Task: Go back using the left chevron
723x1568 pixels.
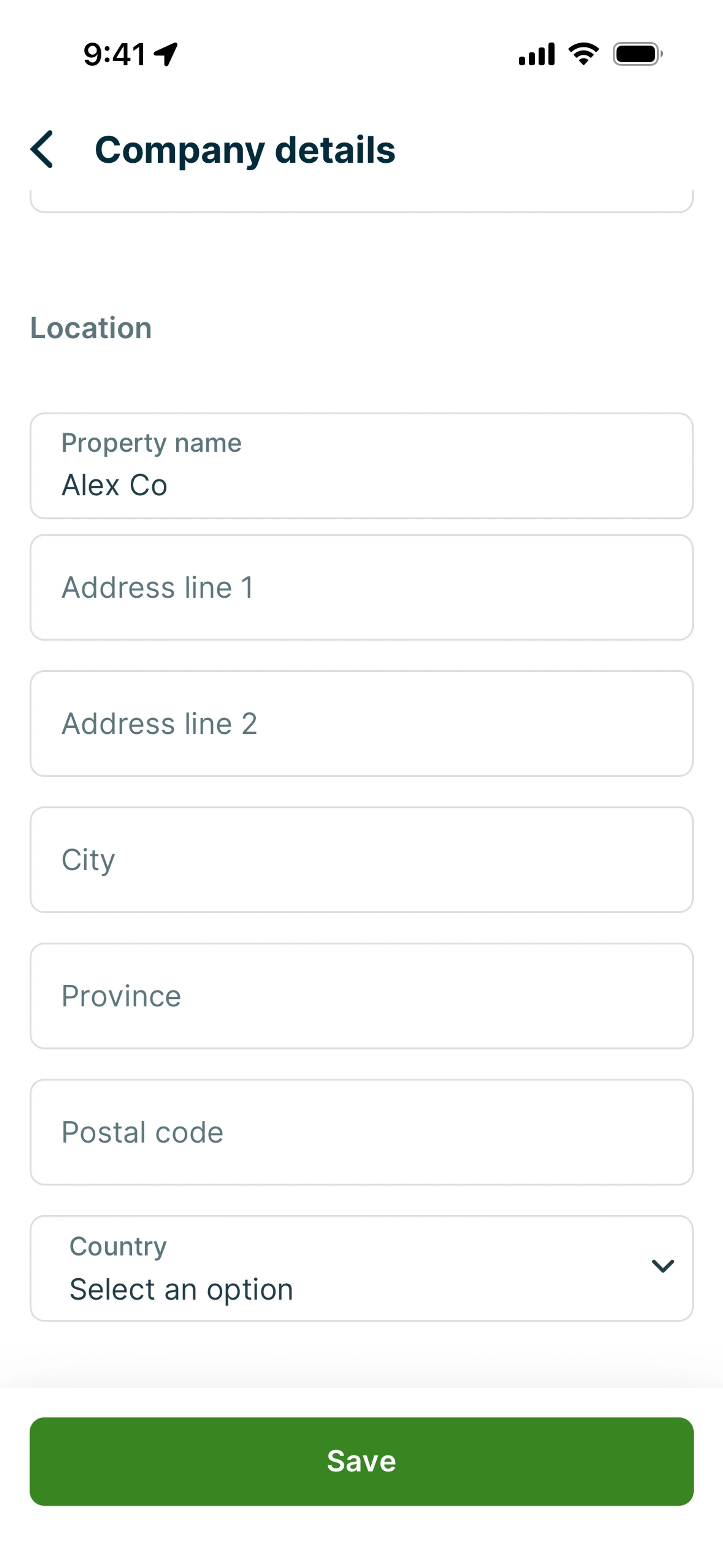Action: click(x=42, y=149)
